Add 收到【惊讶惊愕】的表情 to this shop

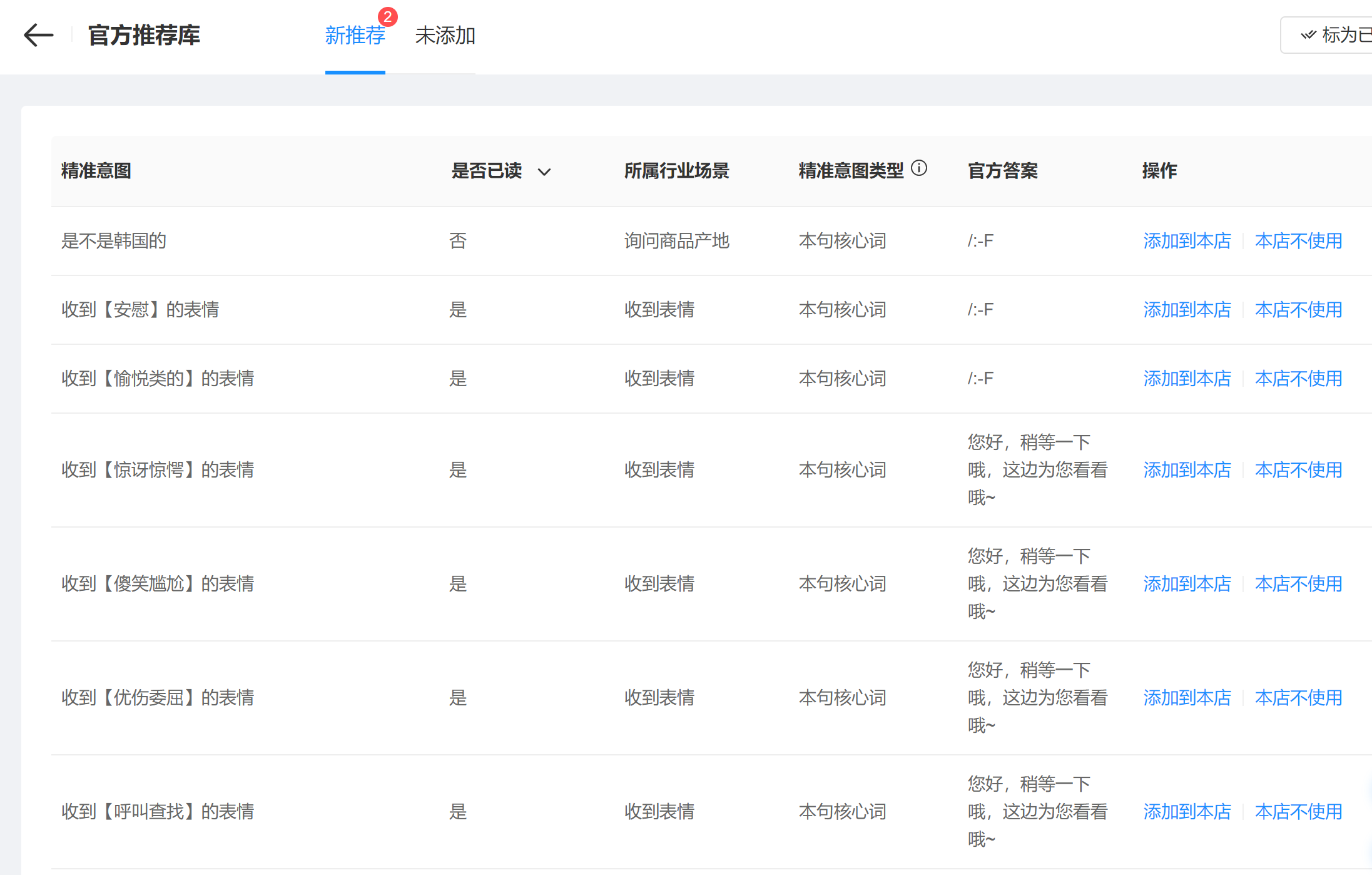pos(1187,470)
